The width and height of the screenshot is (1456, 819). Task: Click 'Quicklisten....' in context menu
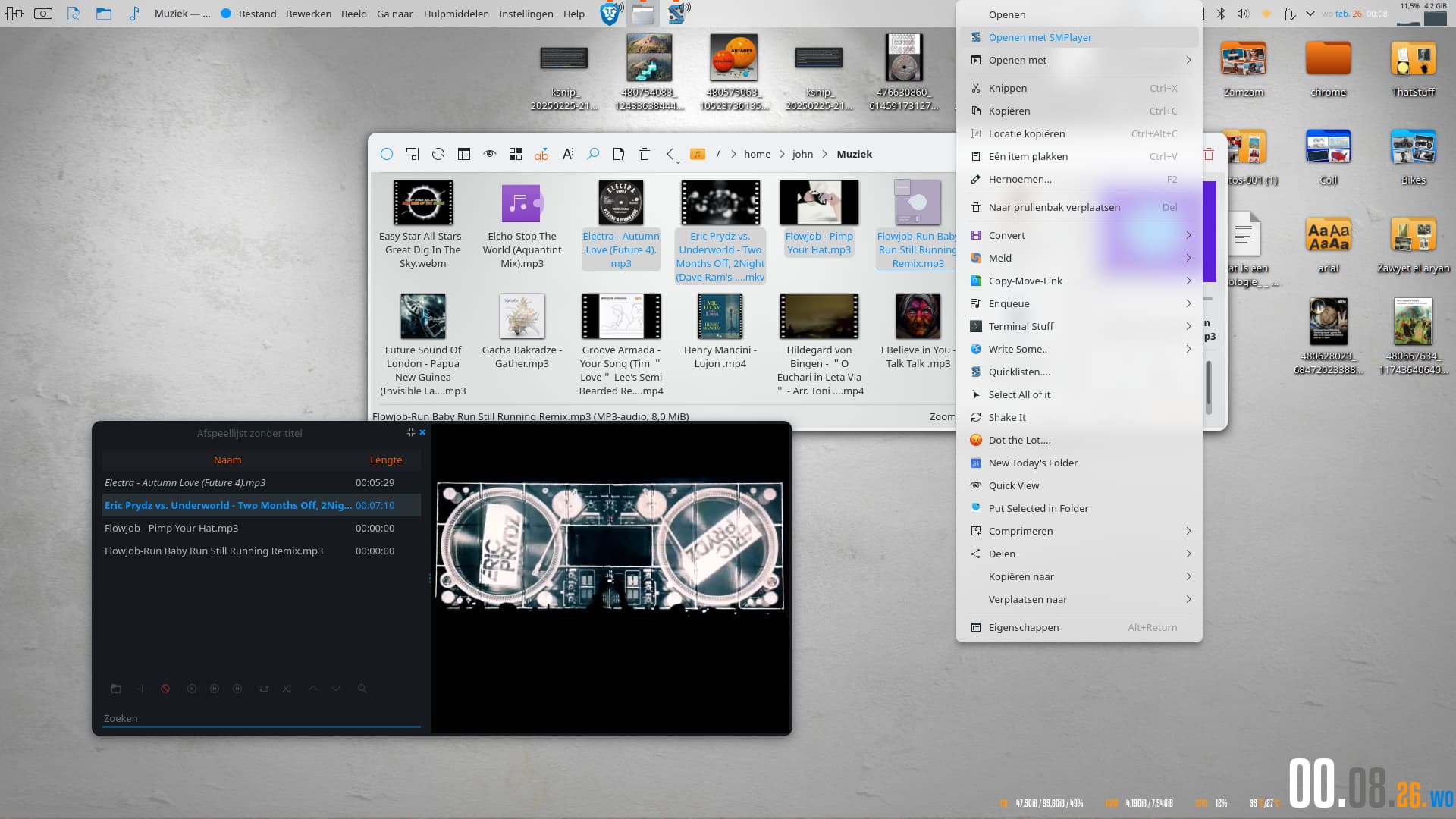(1079, 372)
